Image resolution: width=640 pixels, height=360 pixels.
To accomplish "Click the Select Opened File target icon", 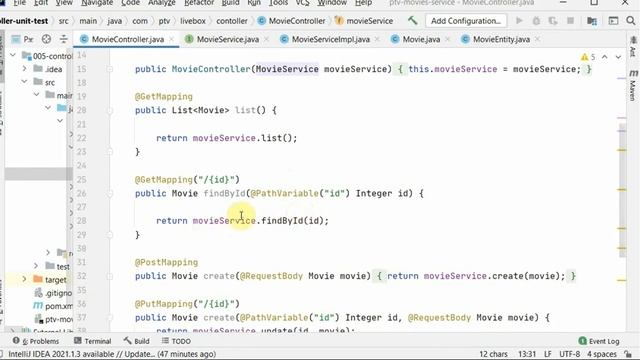I will coord(46,39).
